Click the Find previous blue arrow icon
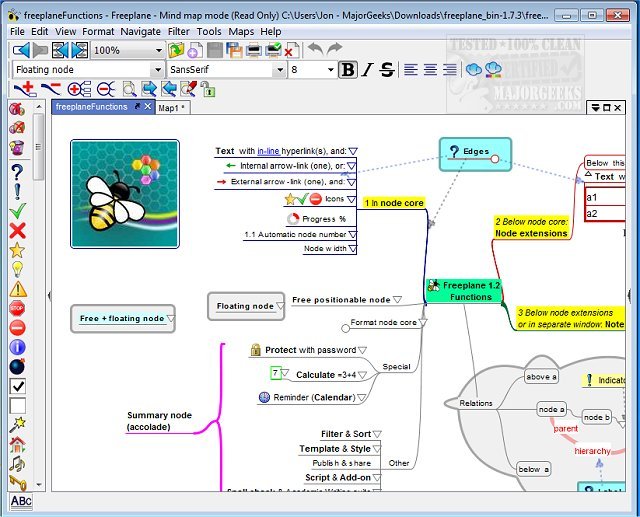Viewport: 640px width, 517px height. pos(169,89)
